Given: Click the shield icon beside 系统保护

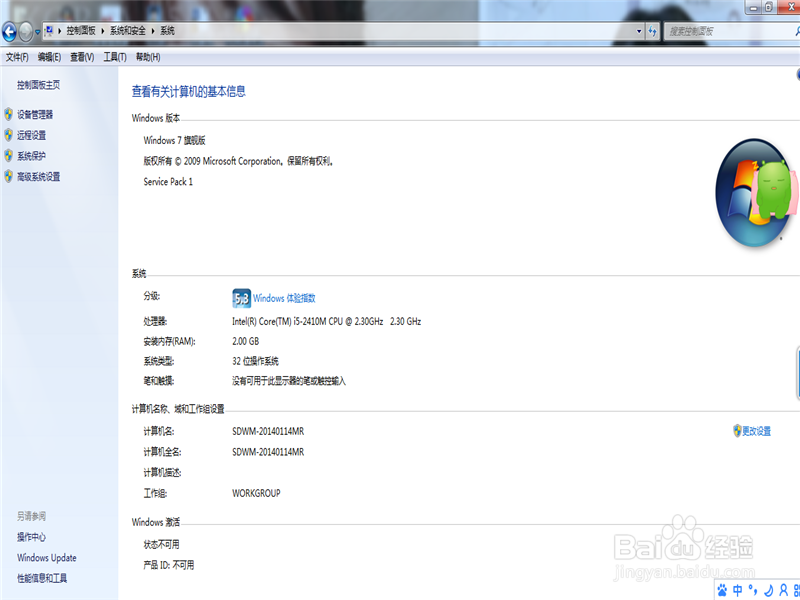Looking at the screenshot, I should coord(9,156).
